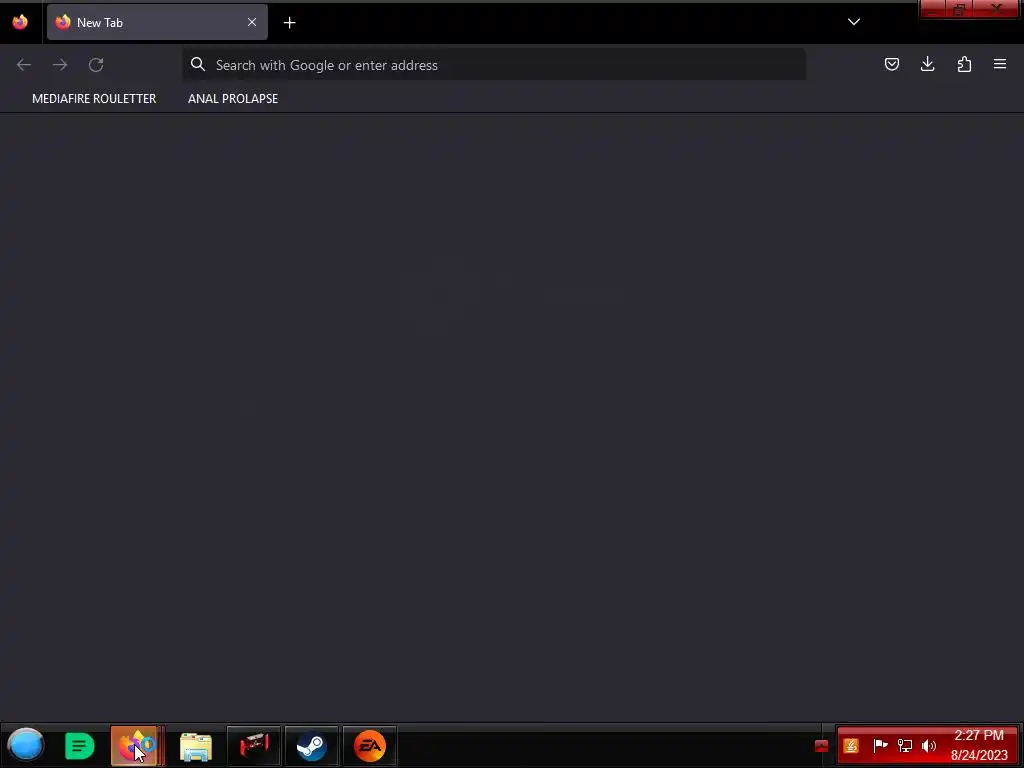Close the Firefox window
The image size is (1024, 768).
996,9
